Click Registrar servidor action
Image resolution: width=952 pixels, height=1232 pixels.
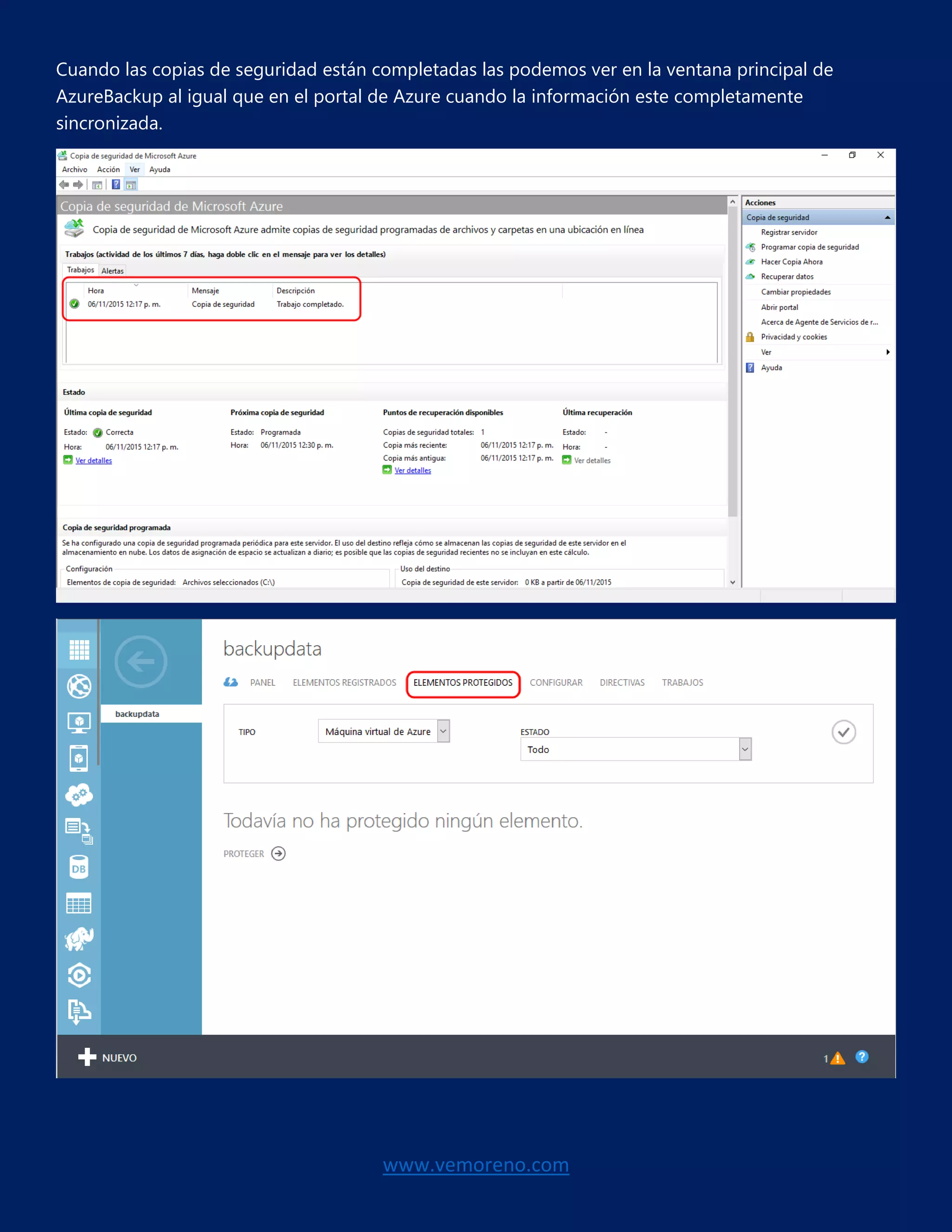[x=789, y=232]
